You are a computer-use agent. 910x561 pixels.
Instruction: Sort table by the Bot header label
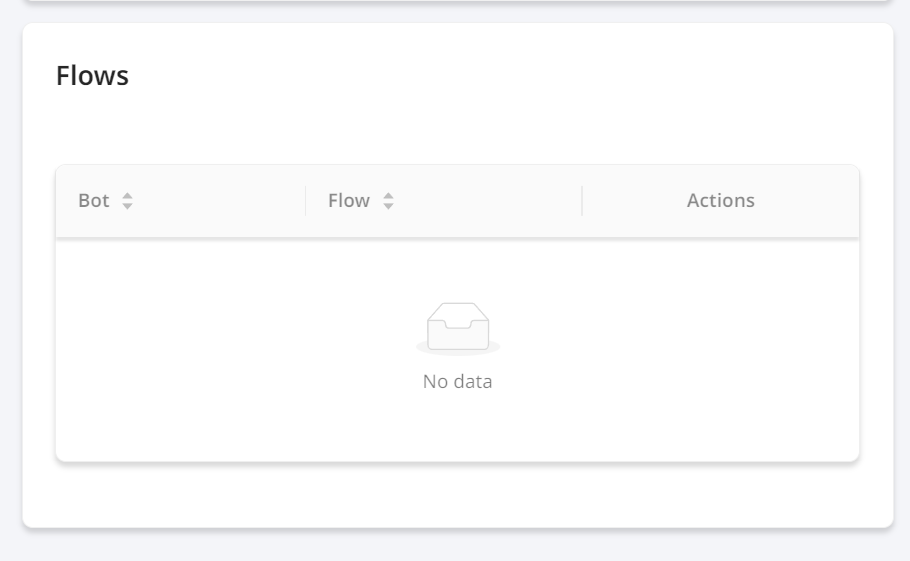(93, 201)
